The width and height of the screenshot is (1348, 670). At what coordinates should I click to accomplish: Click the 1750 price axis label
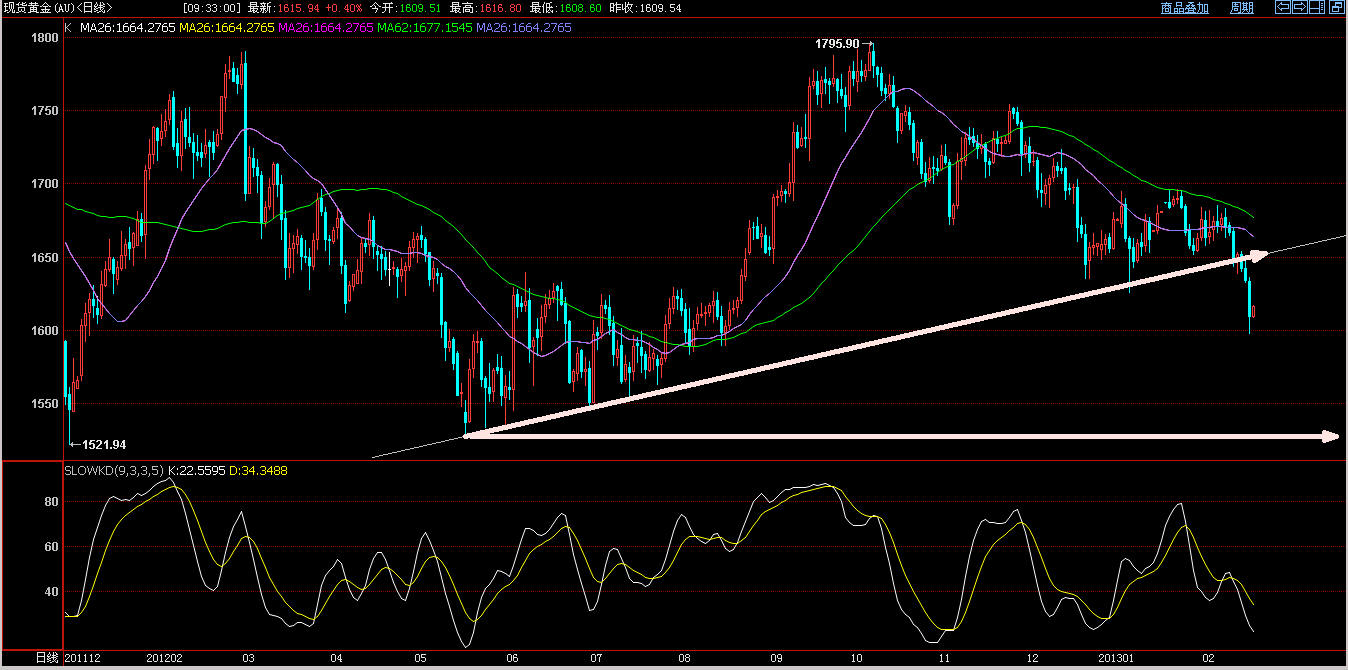(x=46, y=111)
